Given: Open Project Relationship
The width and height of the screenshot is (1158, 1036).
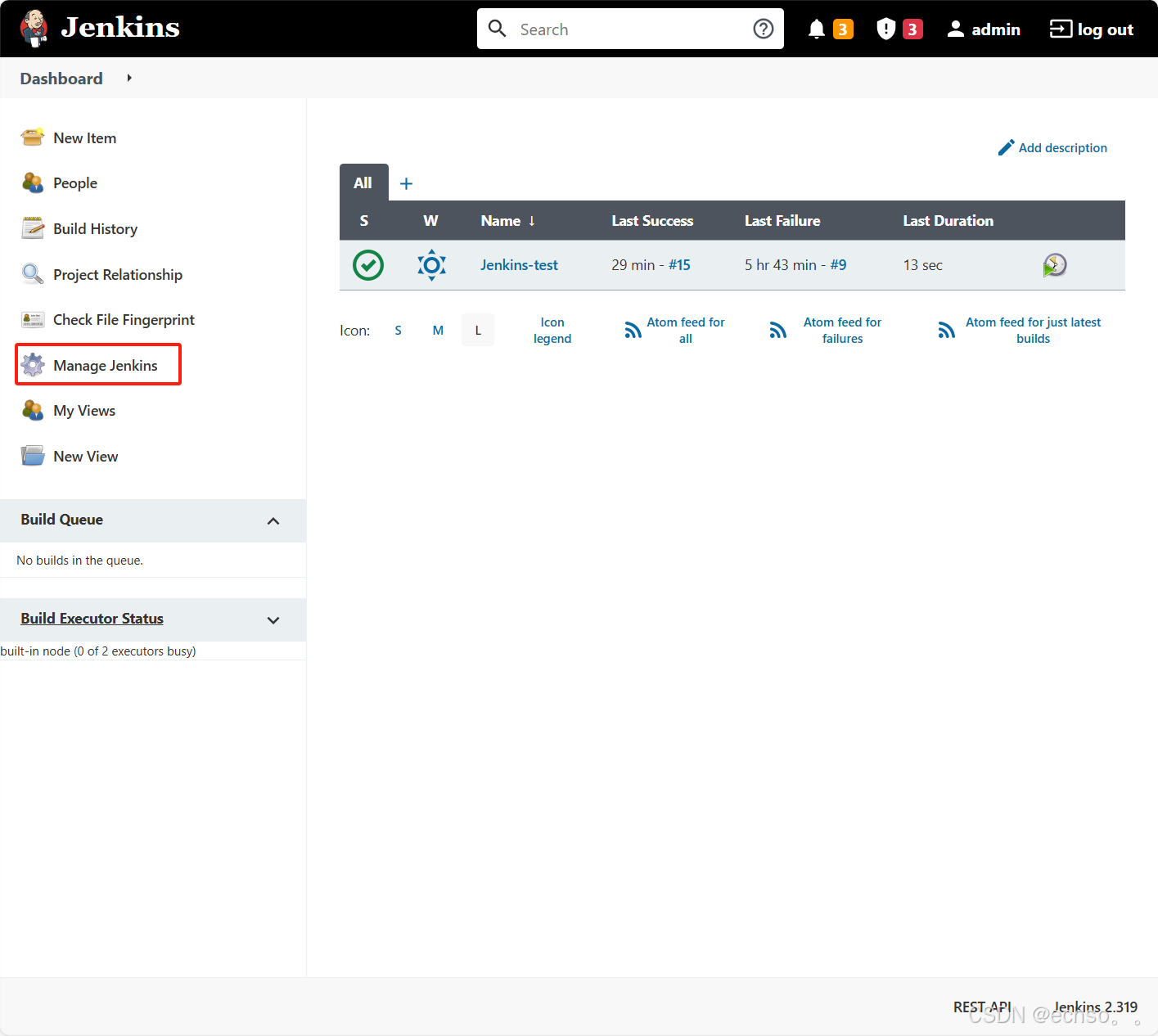Looking at the screenshot, I should point(118,275).
